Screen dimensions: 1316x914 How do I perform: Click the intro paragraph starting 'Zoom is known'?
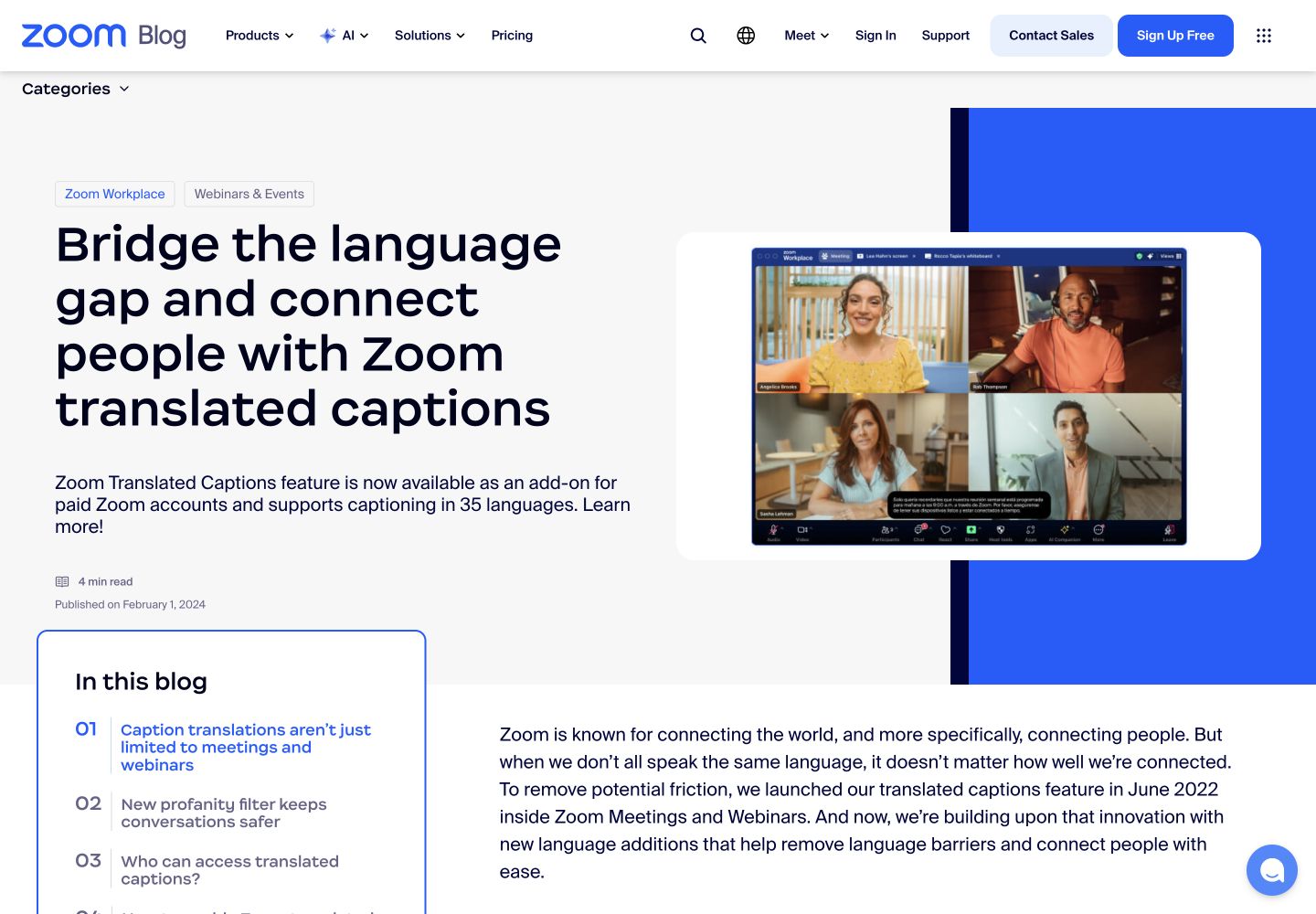(865, 802)
